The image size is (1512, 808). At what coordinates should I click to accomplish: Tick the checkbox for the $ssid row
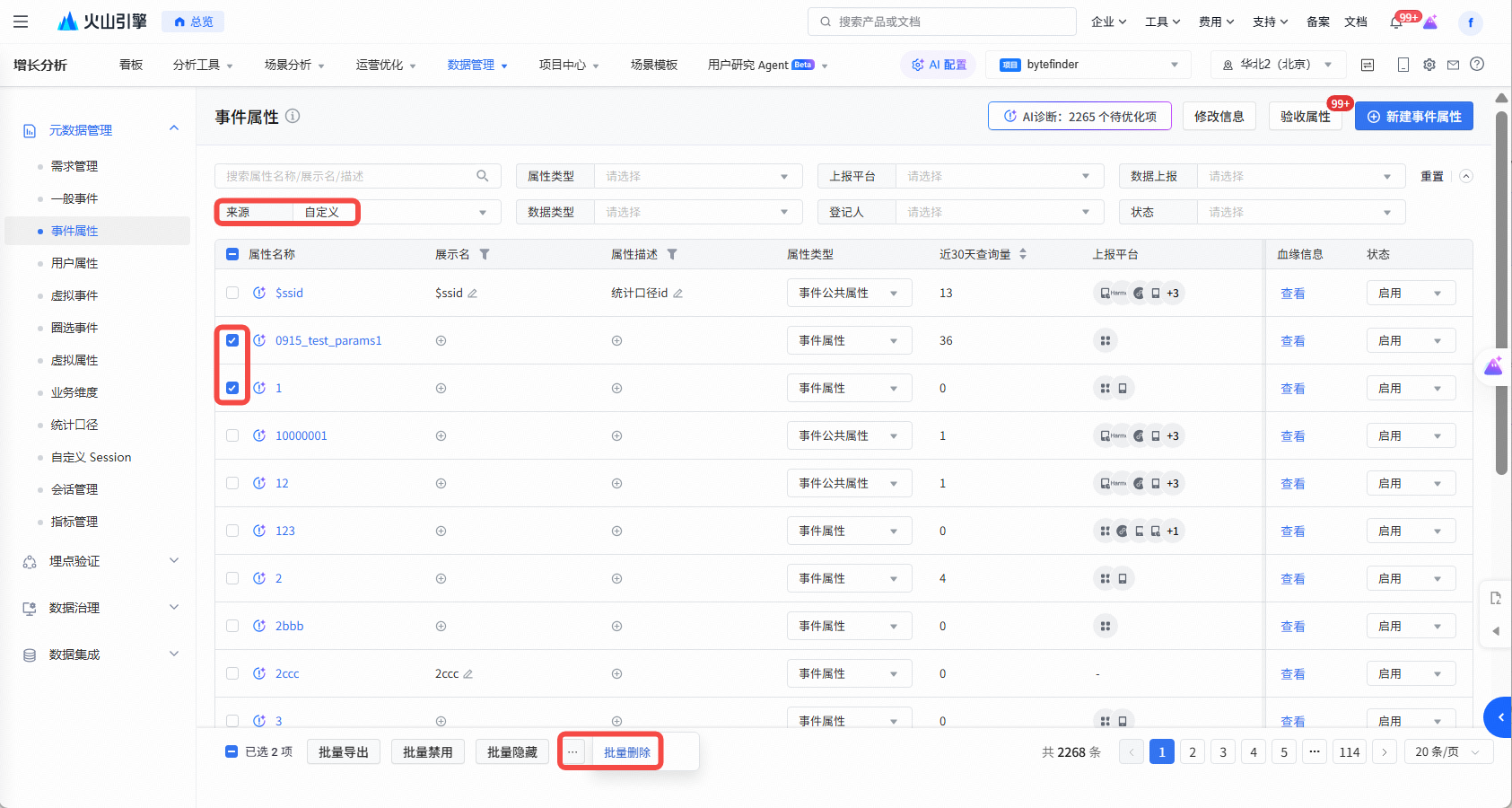point(232,293)
